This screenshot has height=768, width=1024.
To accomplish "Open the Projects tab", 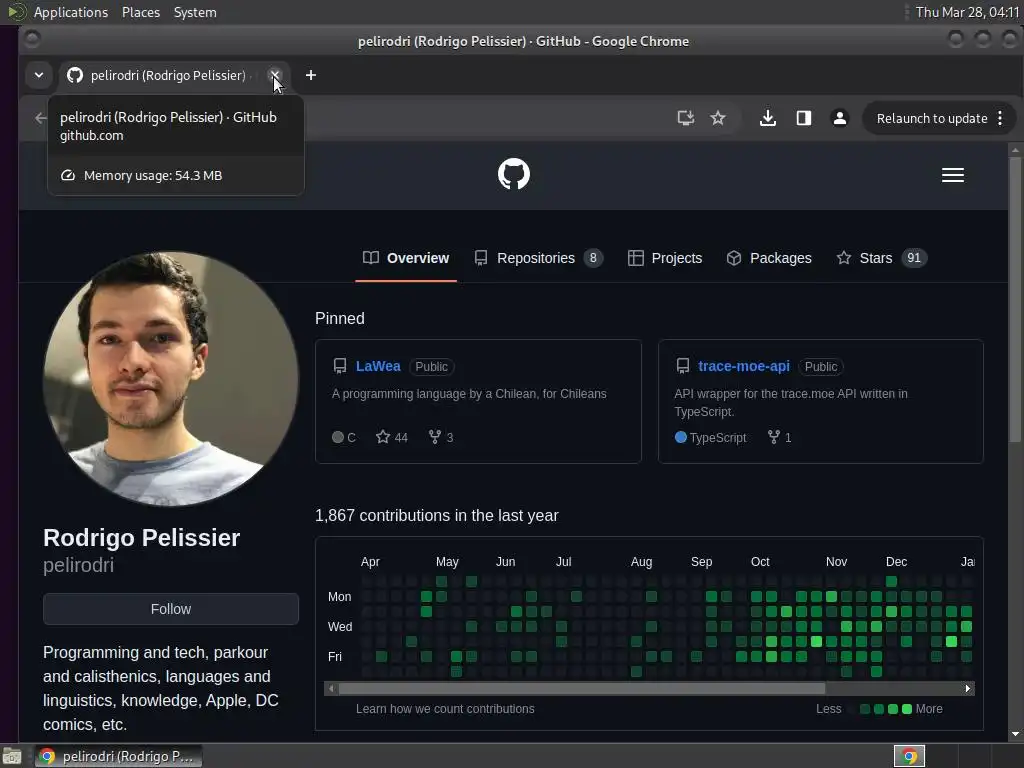I will point(665,258).
